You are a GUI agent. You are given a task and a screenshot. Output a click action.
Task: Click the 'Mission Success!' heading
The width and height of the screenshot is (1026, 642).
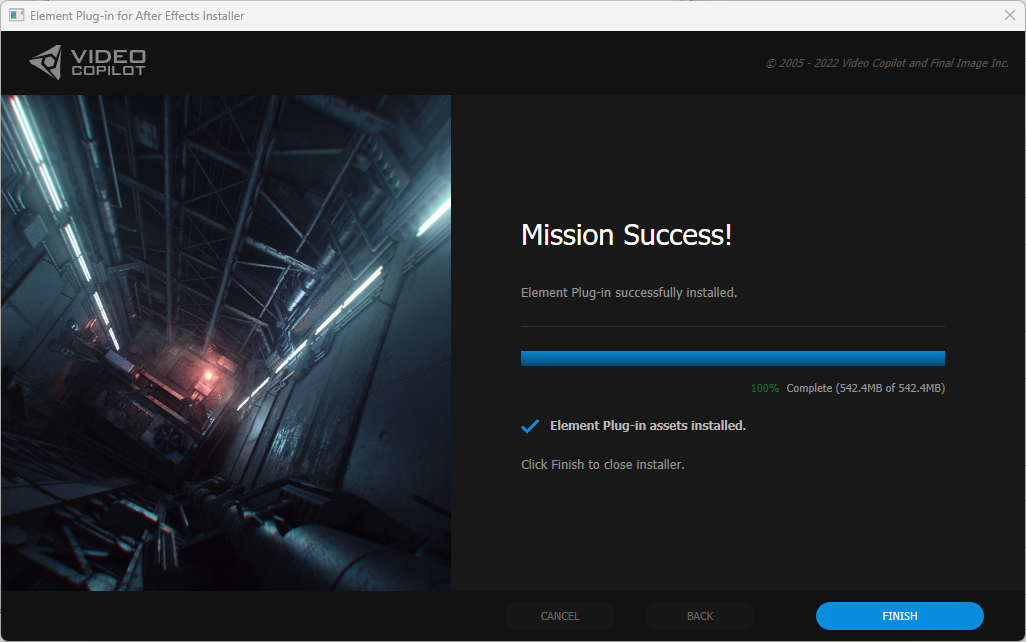click(626, 235)
